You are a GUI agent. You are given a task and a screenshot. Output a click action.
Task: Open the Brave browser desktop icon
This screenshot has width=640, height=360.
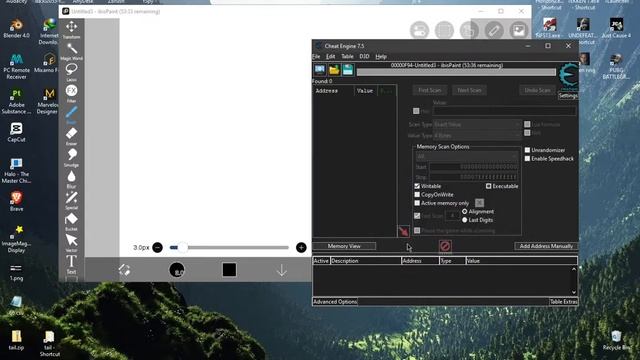(x=16, y=201)
